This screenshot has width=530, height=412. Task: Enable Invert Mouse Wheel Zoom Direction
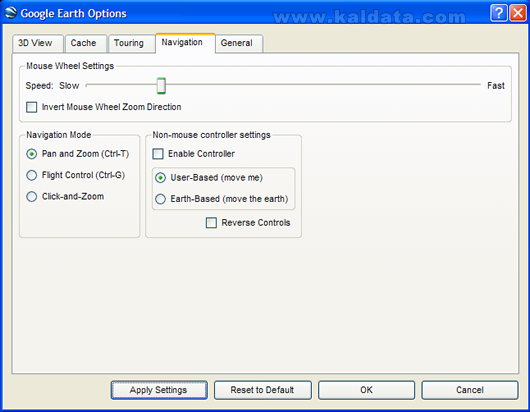[x=32, y=107]
